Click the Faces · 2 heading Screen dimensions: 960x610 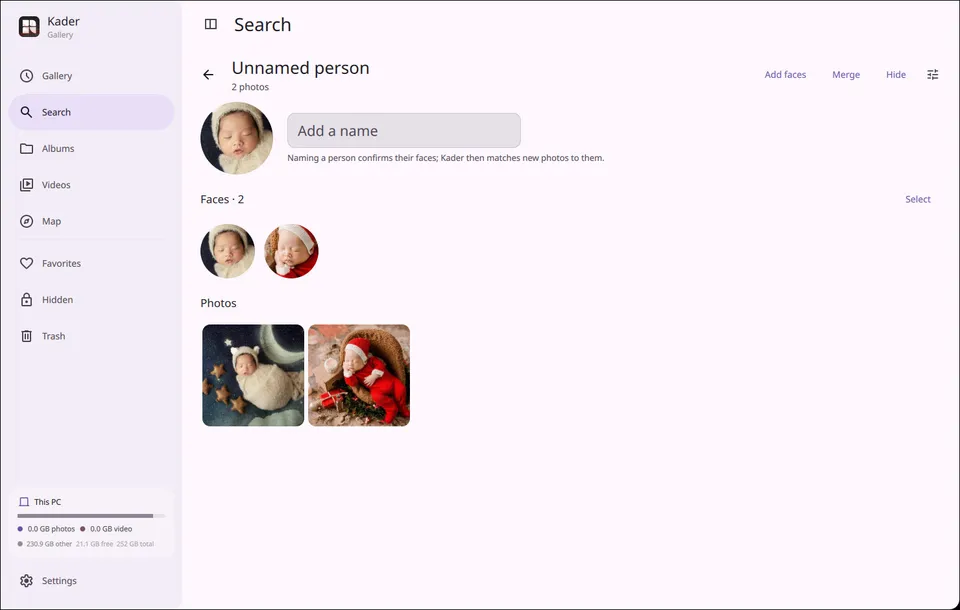pos(222,199)
